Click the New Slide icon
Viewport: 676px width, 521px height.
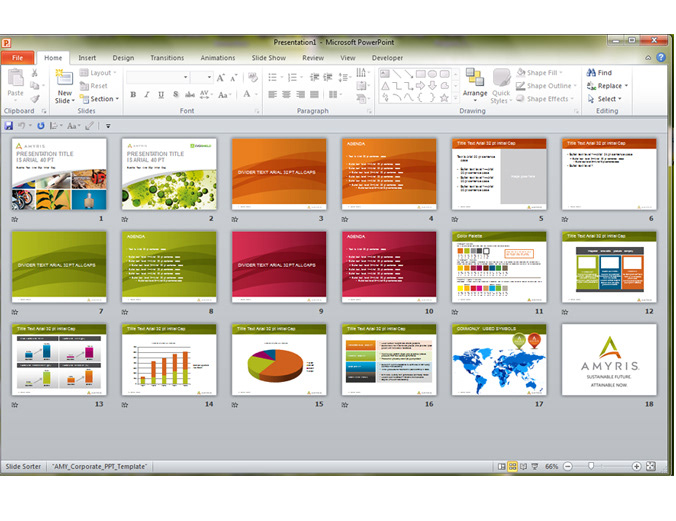click(64, 80)
